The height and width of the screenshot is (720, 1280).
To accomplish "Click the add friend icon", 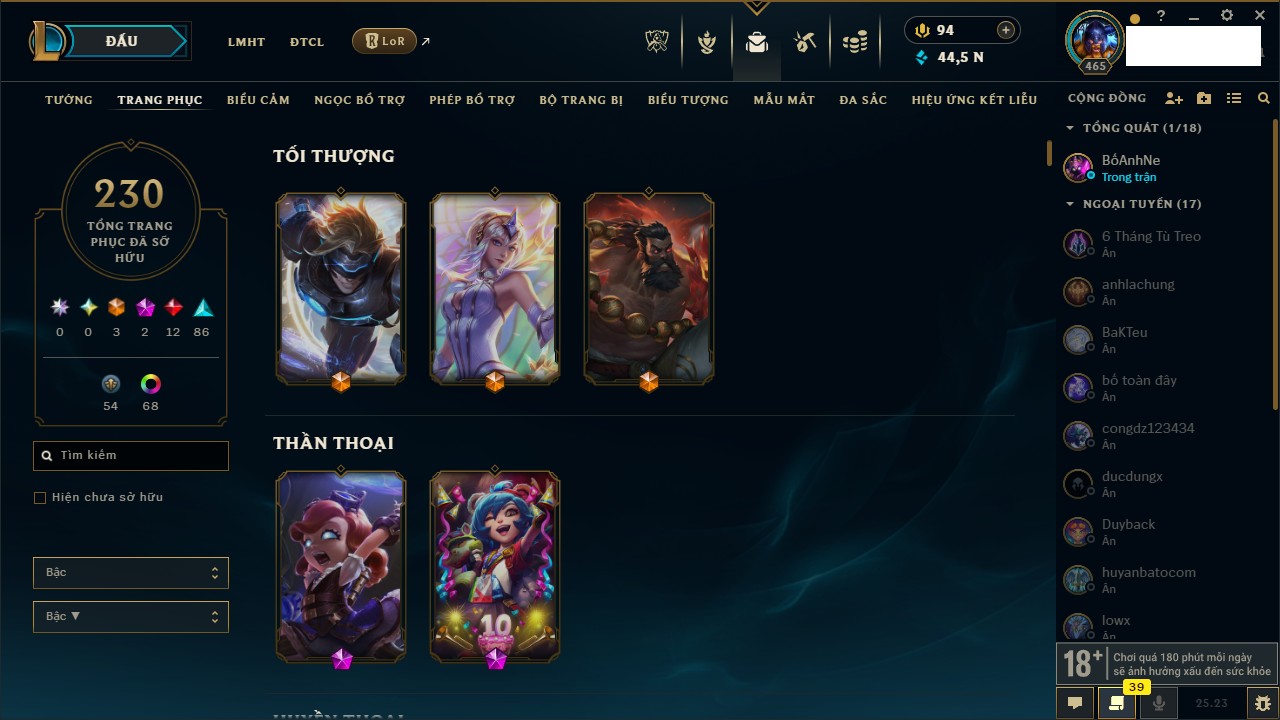I will tap(1174, 99).
